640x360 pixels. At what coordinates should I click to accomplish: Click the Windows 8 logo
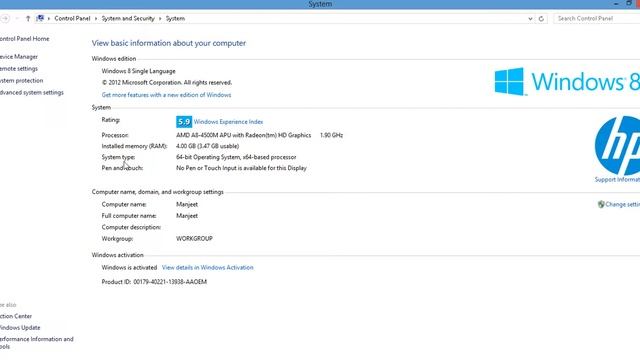(x=567, y=82)
